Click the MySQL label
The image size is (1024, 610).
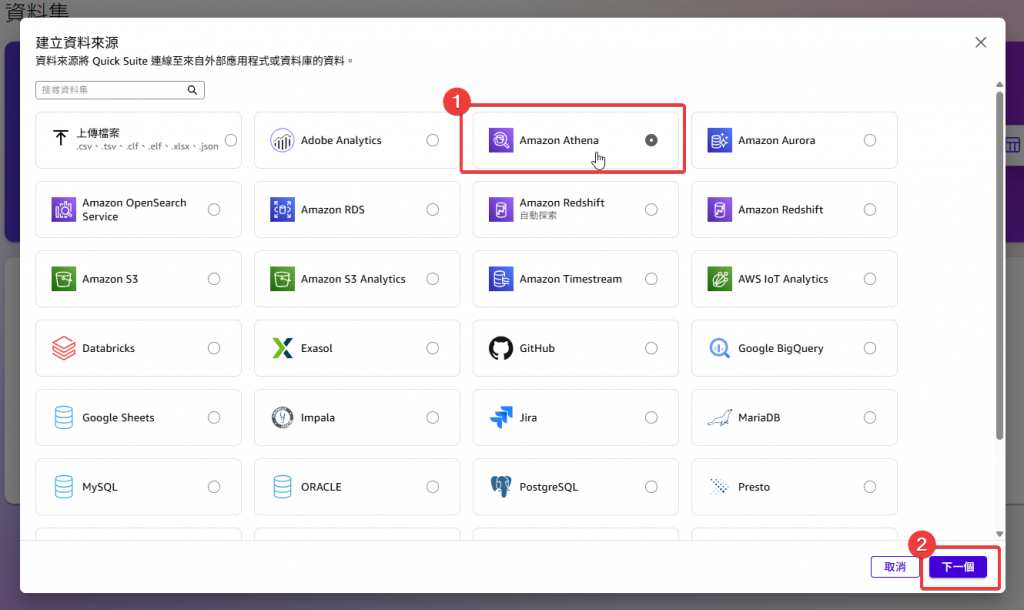pyautogui.click(x=100, y=487)
